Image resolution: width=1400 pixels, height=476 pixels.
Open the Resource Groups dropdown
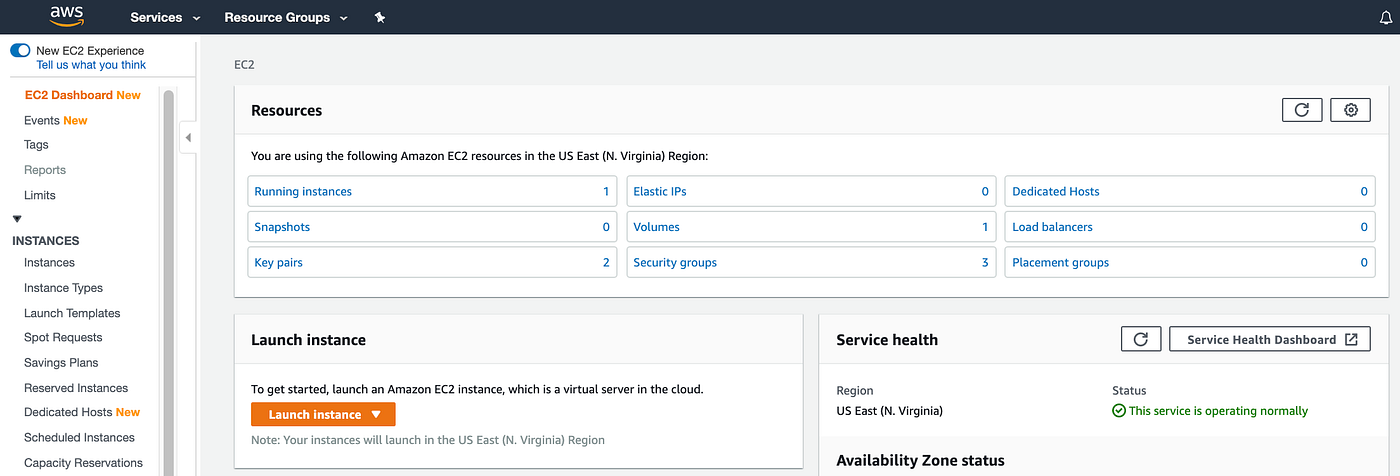click(x=286, y=18)
